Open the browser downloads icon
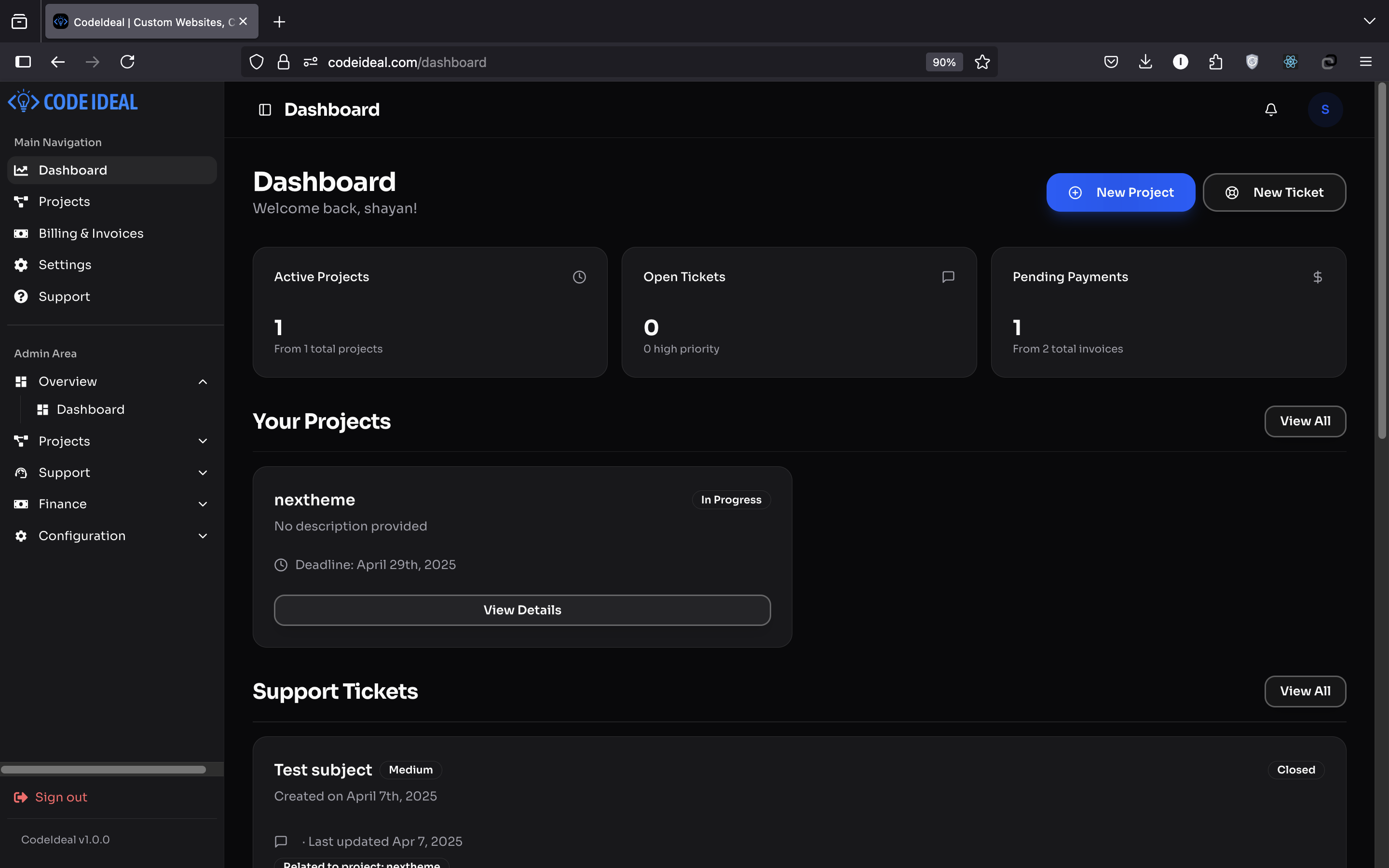This screenshot has height=868, width=1389. [x=1145, y=62]
